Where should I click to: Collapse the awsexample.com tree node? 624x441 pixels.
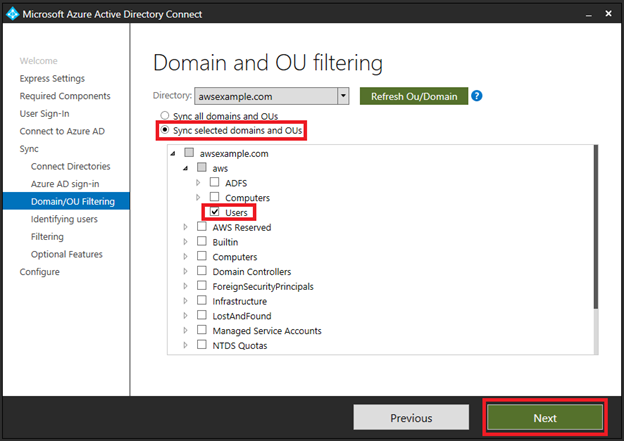click(173, 153)
